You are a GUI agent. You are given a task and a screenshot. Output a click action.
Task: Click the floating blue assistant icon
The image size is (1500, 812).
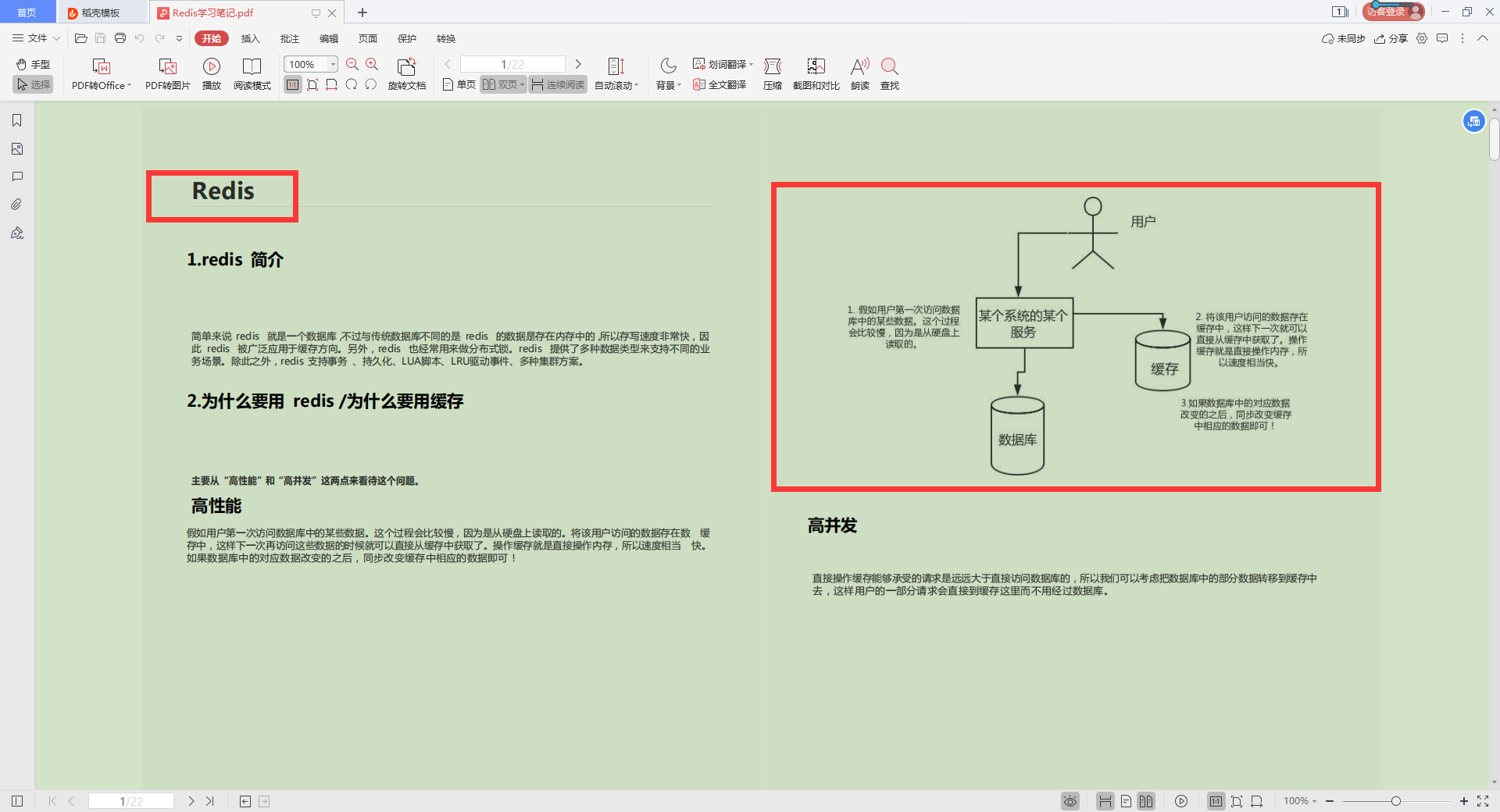[x=1473, y=121]
